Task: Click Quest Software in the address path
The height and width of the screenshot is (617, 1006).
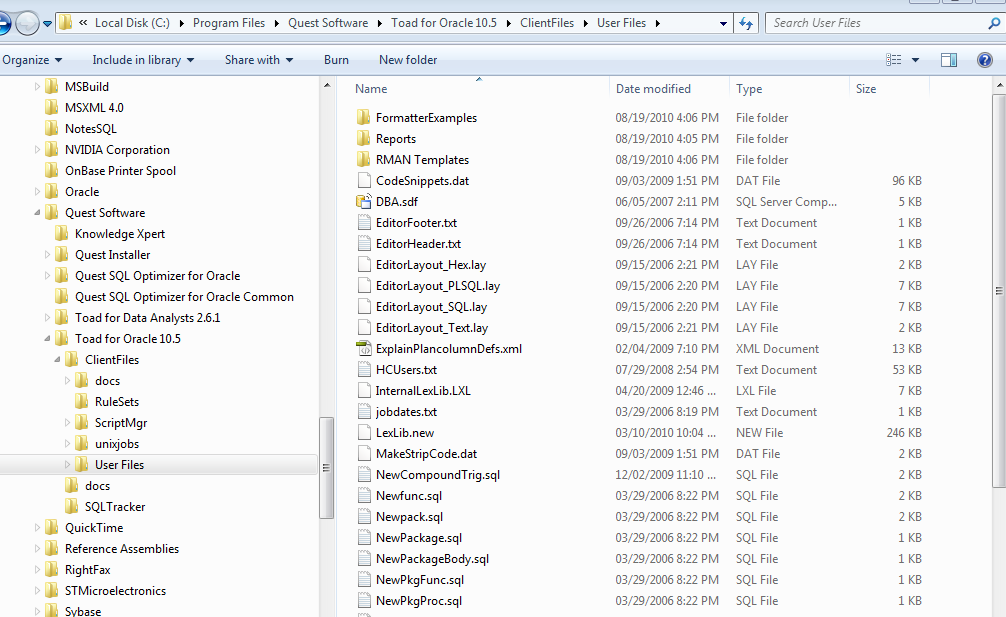Action: [328, 23]
